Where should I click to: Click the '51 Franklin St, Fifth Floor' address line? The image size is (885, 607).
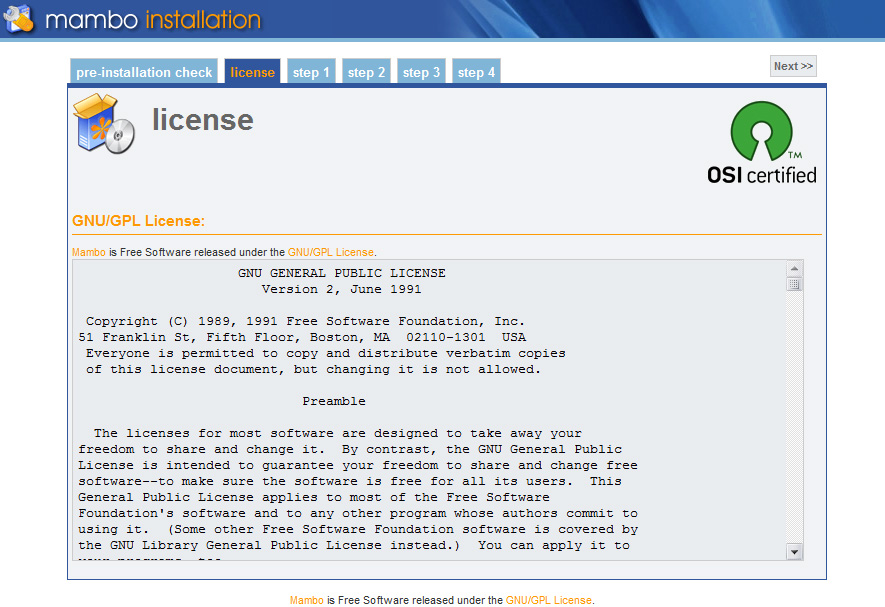coord(302,338)
